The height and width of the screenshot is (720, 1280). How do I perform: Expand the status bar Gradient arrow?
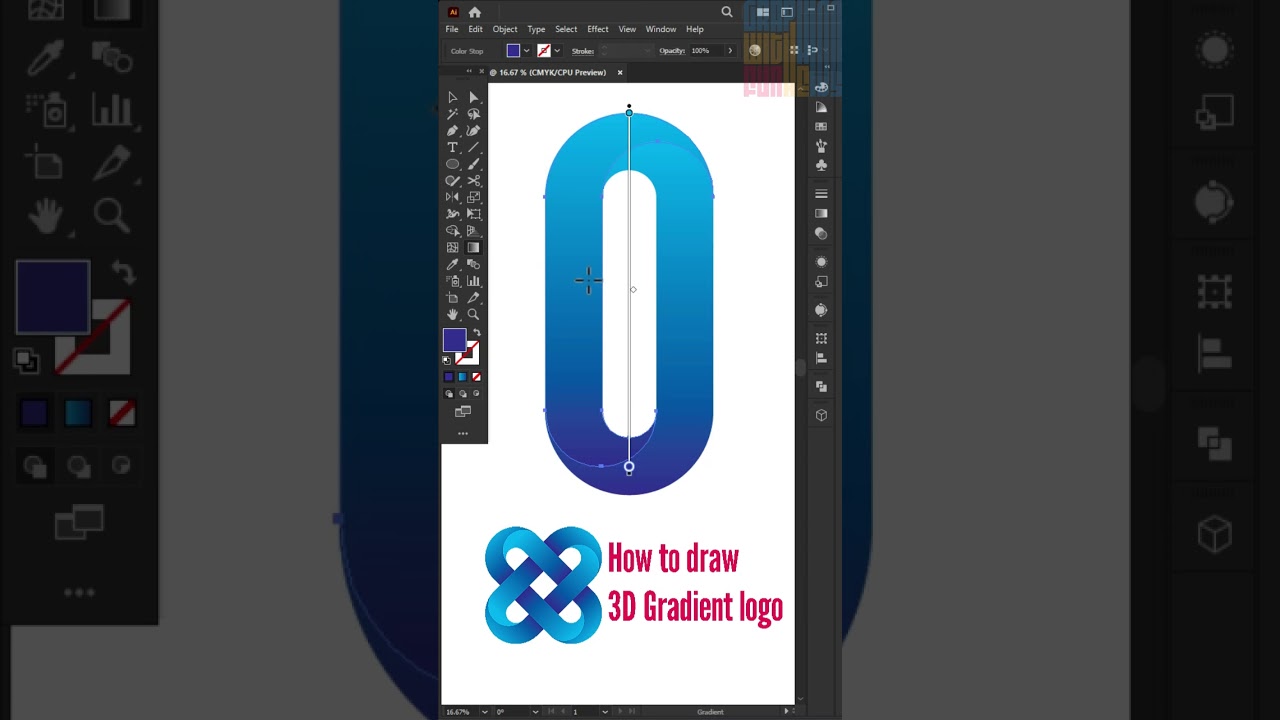(x=786, y=712)
